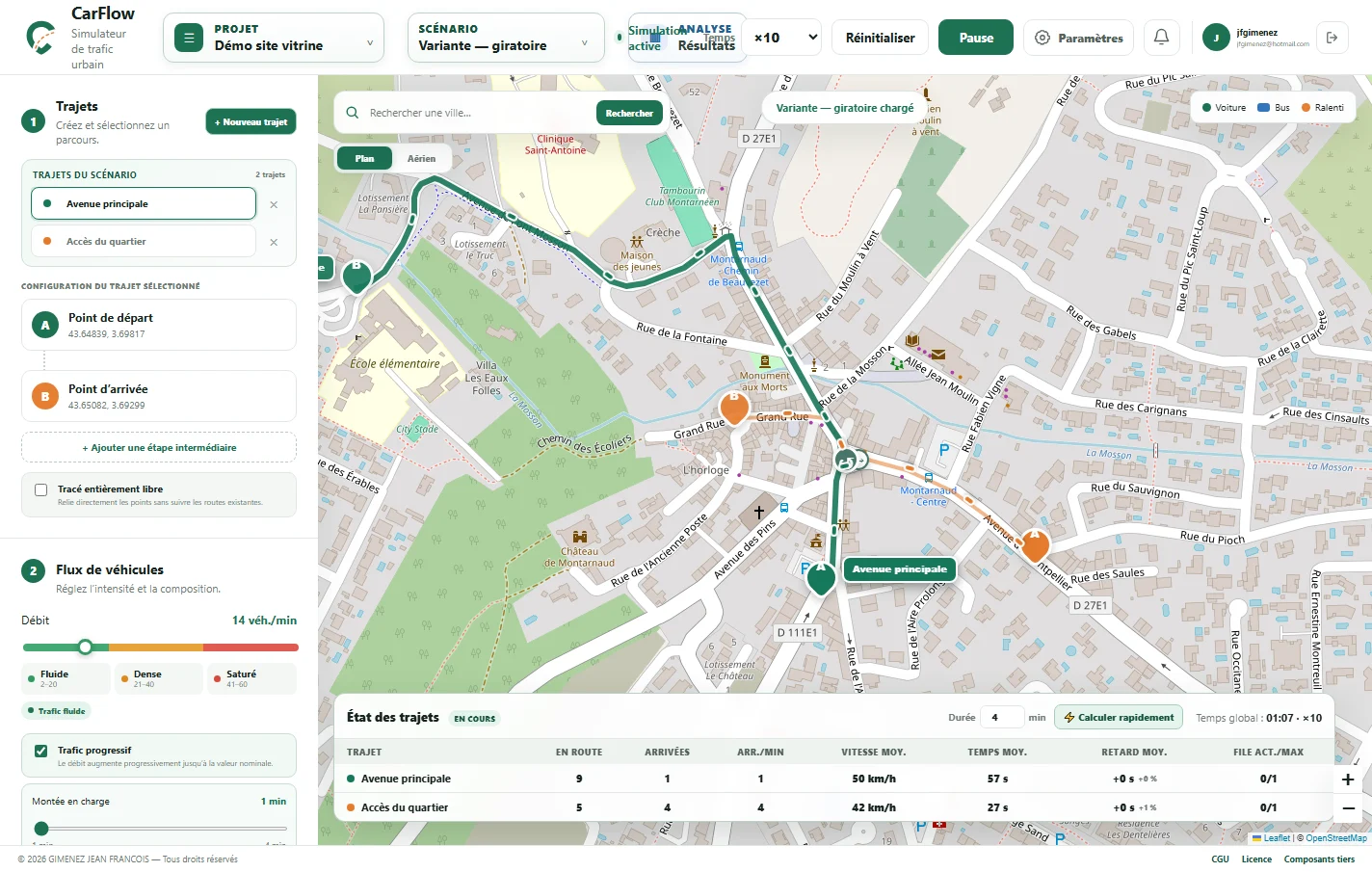Open the OpenStreetMap attribution link
The width and height of the screenshot is (1372, 872).
(1335, 838)
